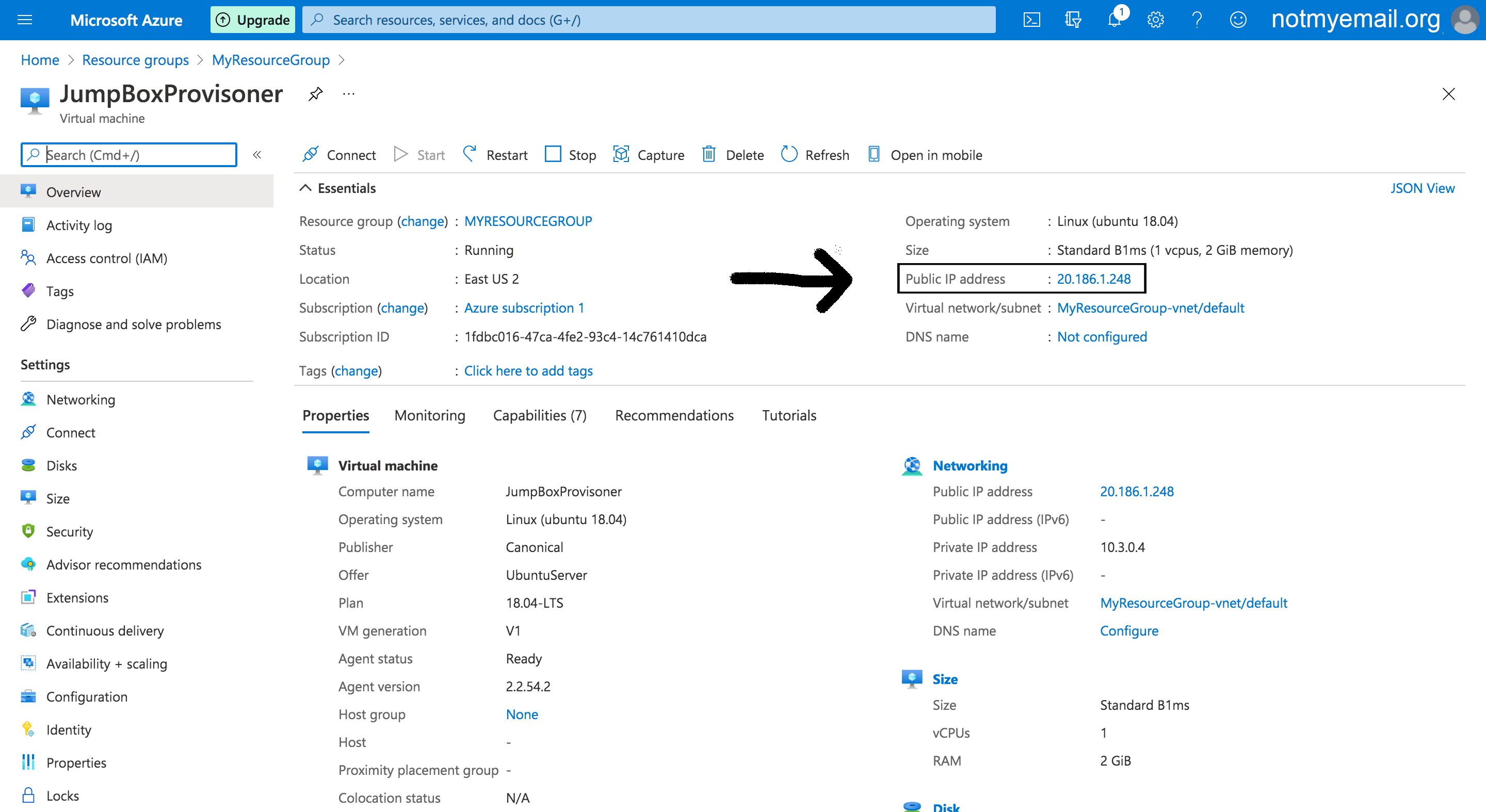Image resolution: width=1486 pixels, height=812 pixels.
Task: Click Public IP address 20.186.1.248 in Essentials
Action: coord(1093,279)
